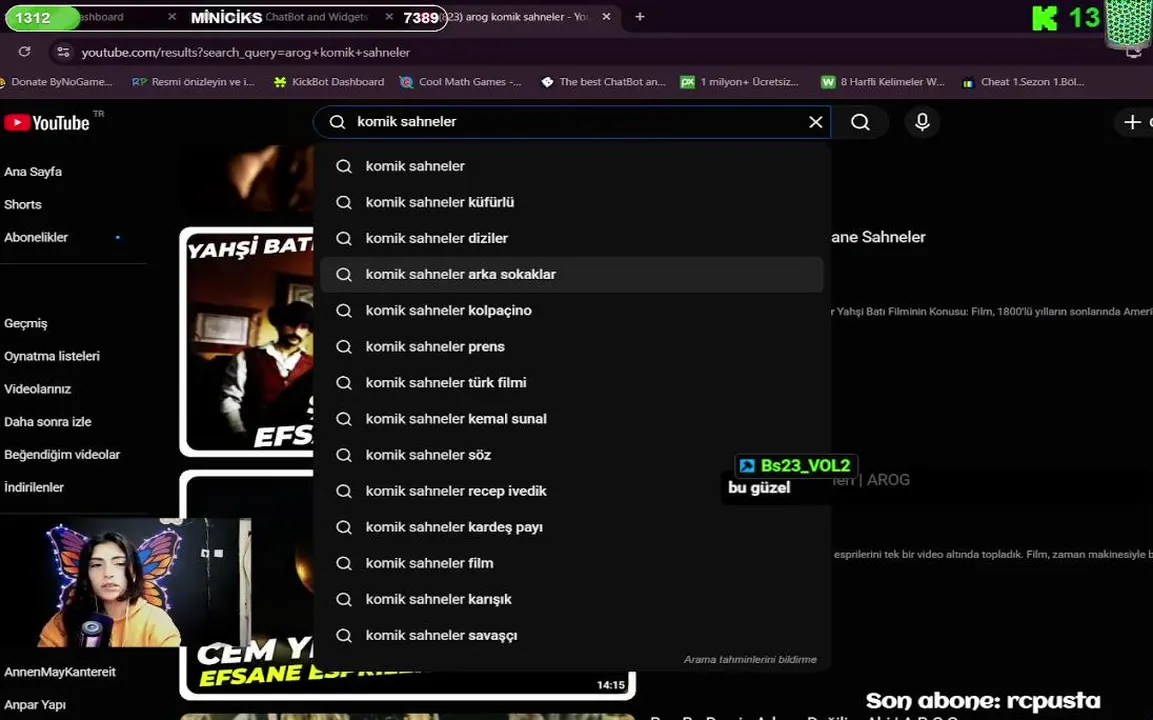Select suggestion komik sahneler film
1153x720 pixels.
(572, 563)
